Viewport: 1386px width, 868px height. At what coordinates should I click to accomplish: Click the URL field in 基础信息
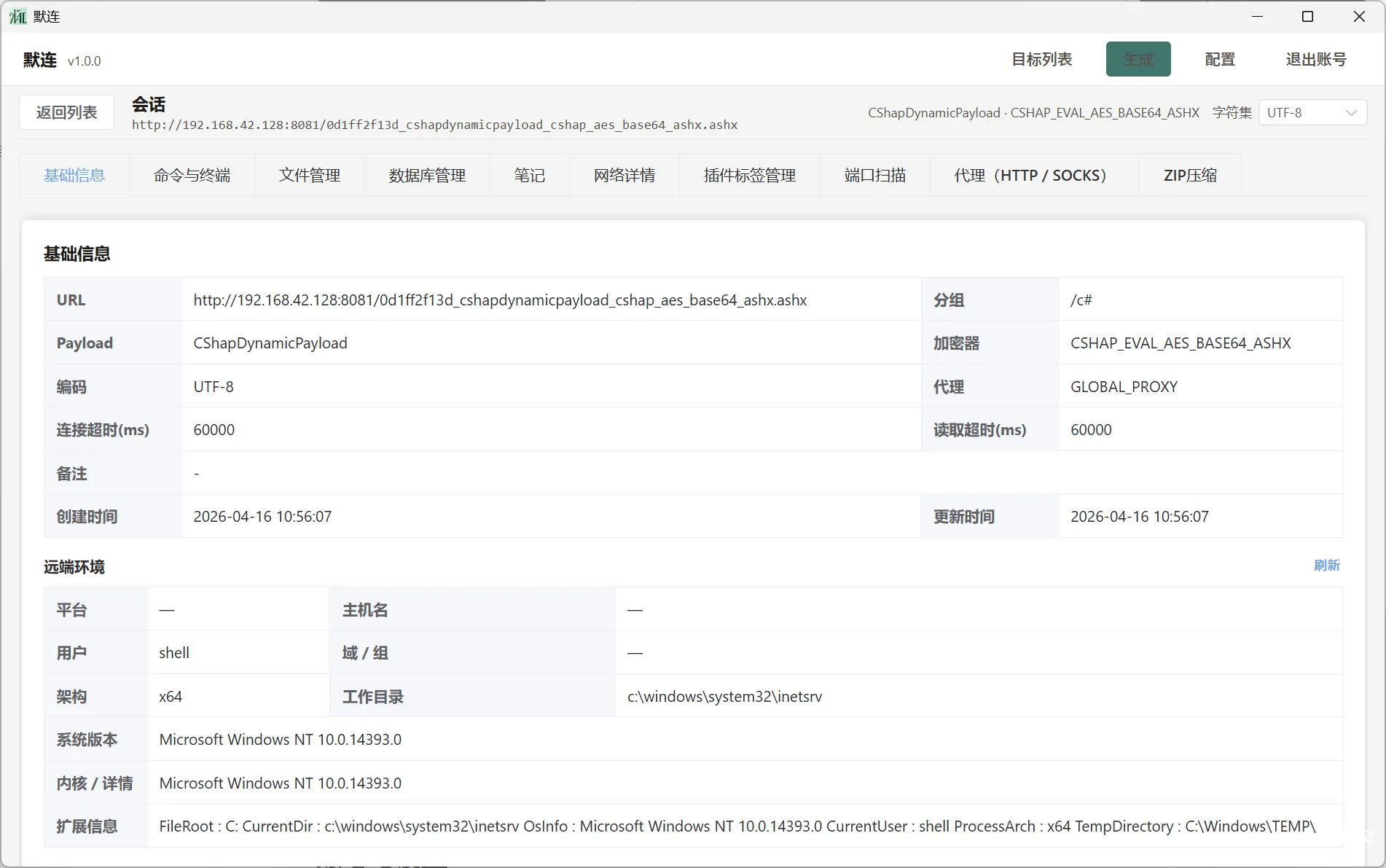tap(500, 300)
